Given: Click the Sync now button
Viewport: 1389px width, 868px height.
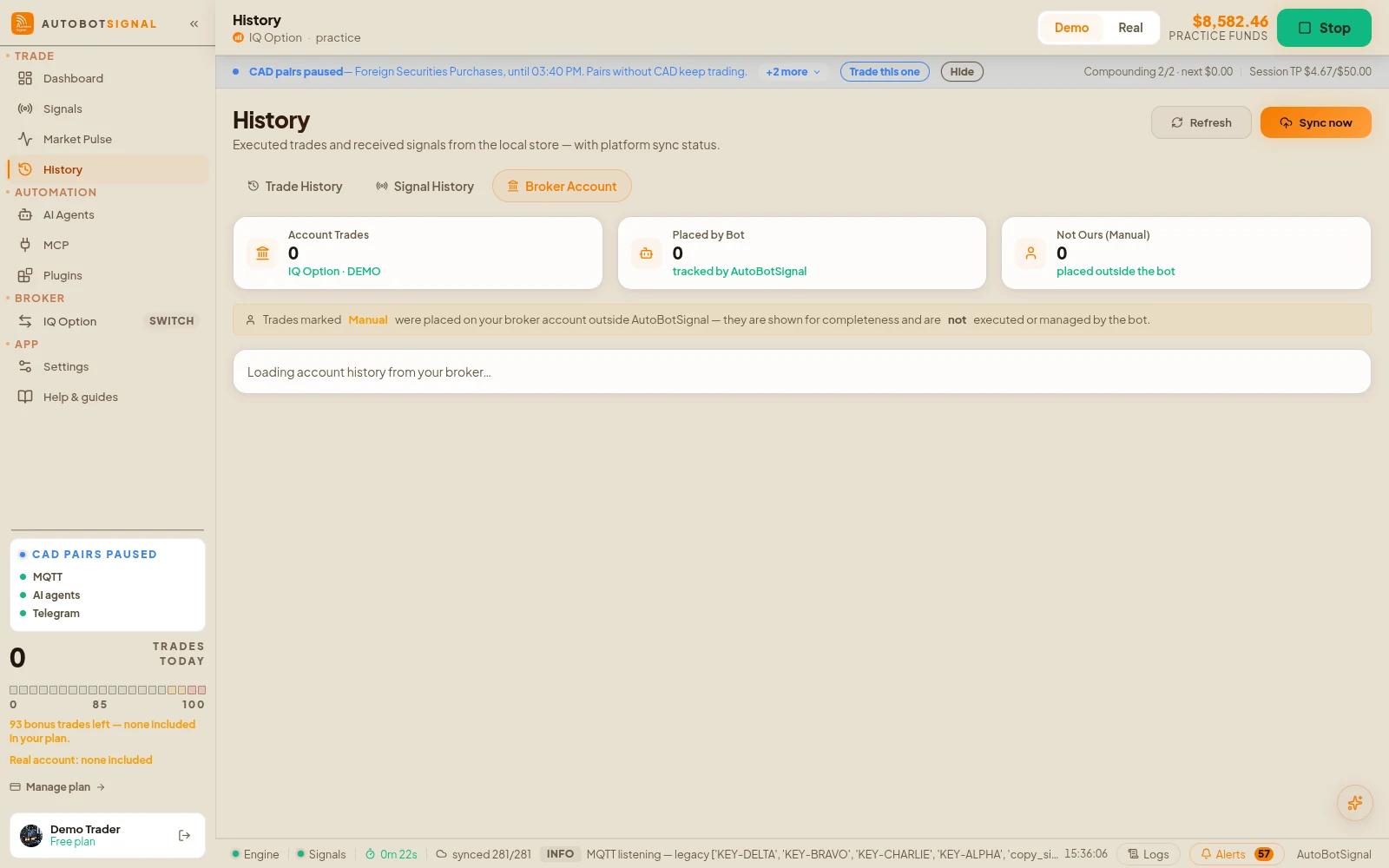Looking at the screenshot, I should [1315, 122].
